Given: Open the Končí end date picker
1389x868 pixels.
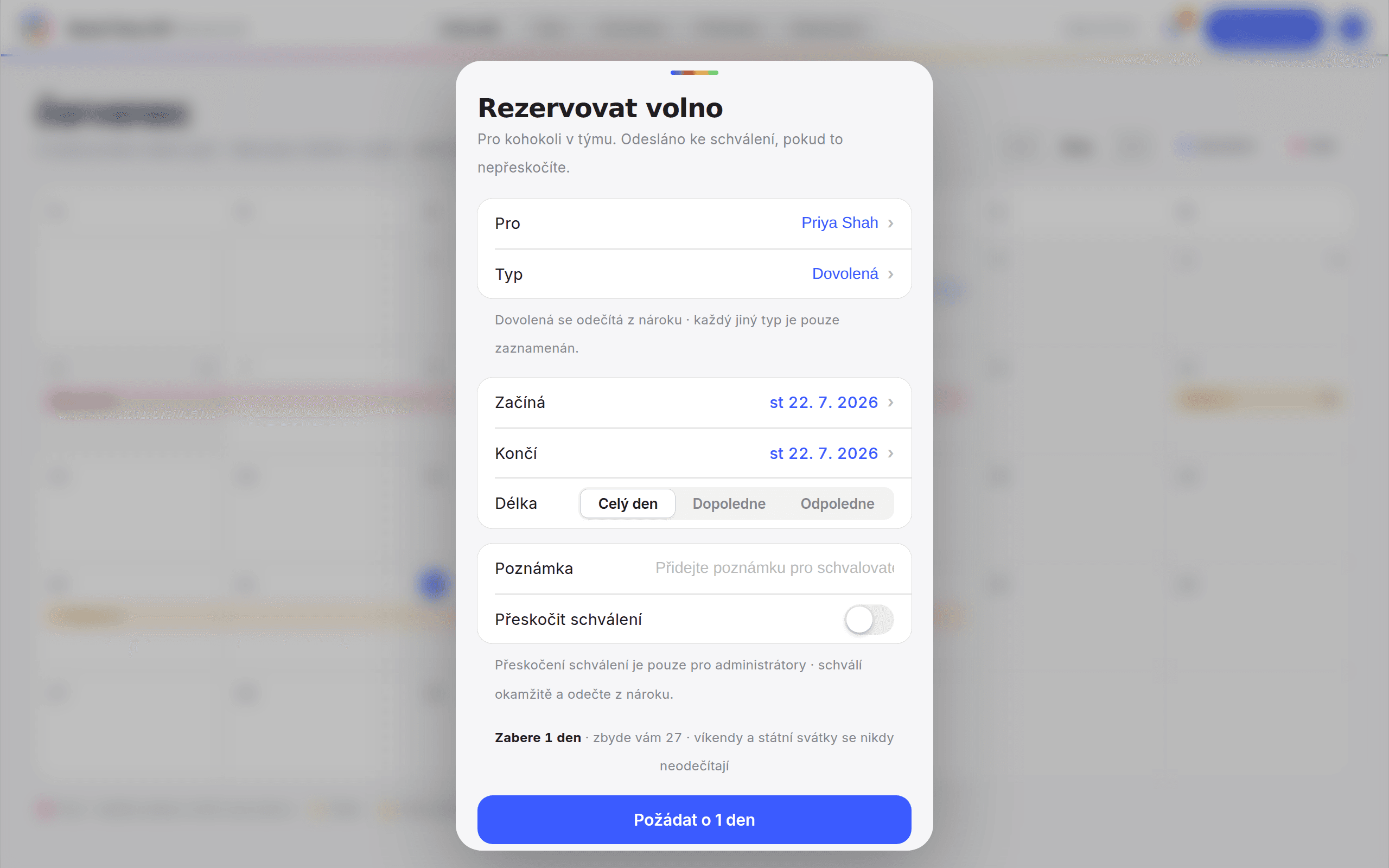Looking at the screenshot, I should 694,454.
